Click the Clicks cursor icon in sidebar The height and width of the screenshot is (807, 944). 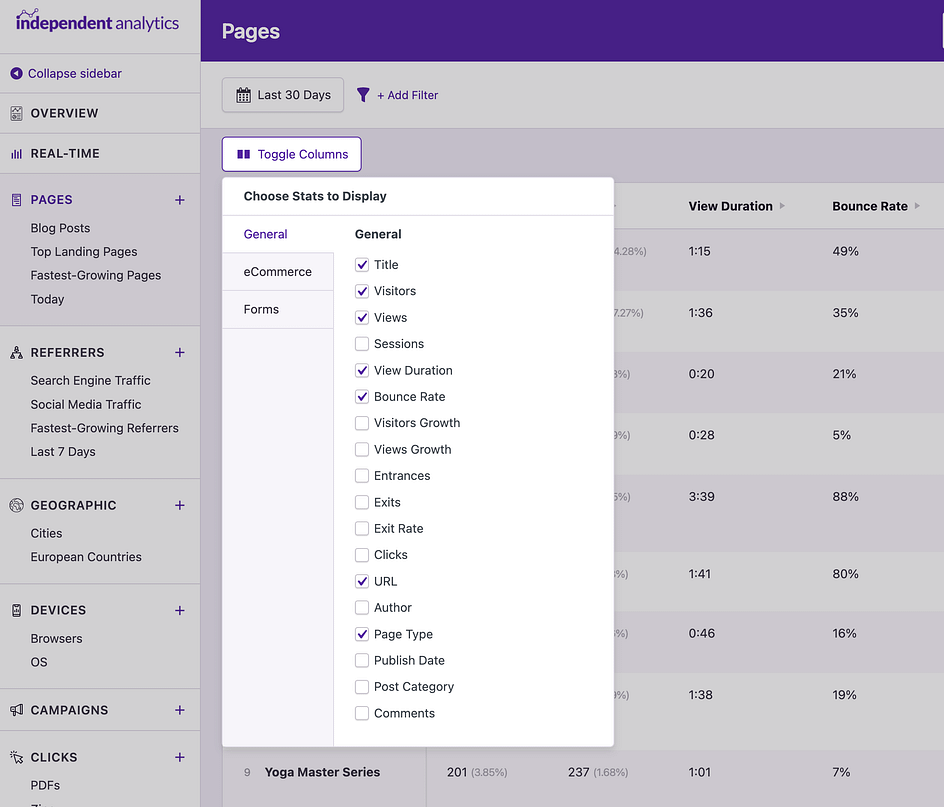16,757
